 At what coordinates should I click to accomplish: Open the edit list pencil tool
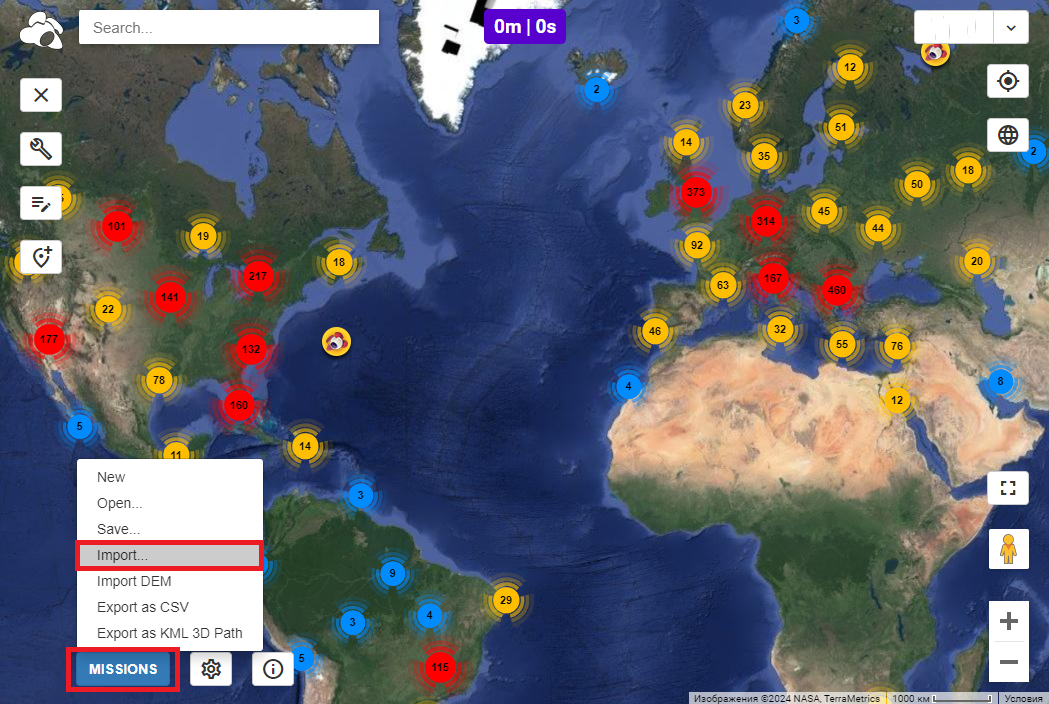pyautogui.click(x=41, y=203)
